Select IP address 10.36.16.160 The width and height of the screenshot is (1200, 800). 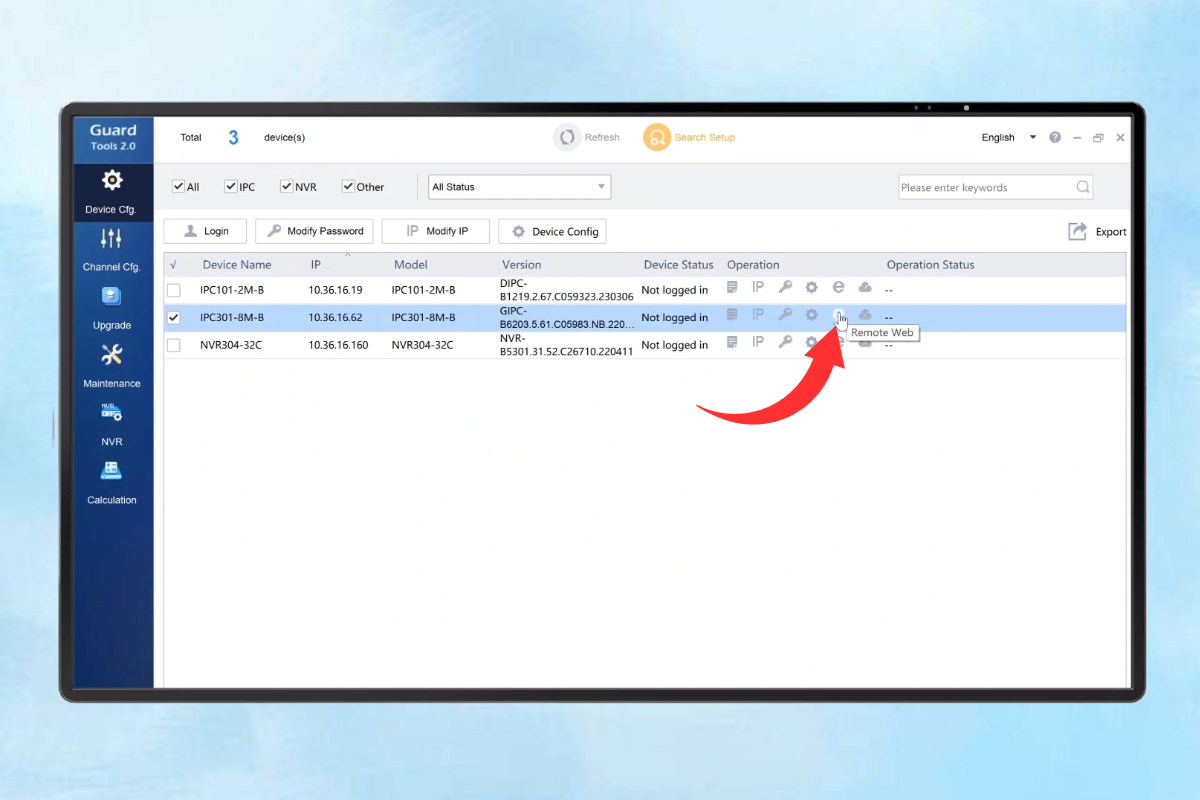338,345
